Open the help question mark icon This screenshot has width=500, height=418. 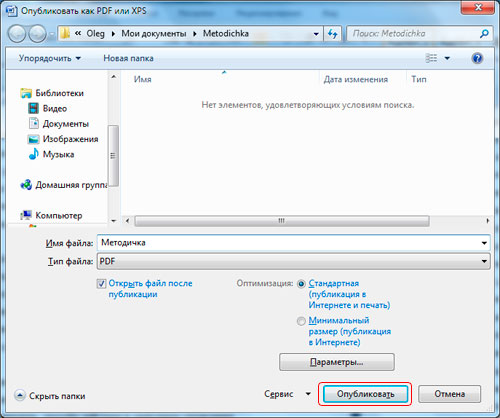(x=477, y=58)
